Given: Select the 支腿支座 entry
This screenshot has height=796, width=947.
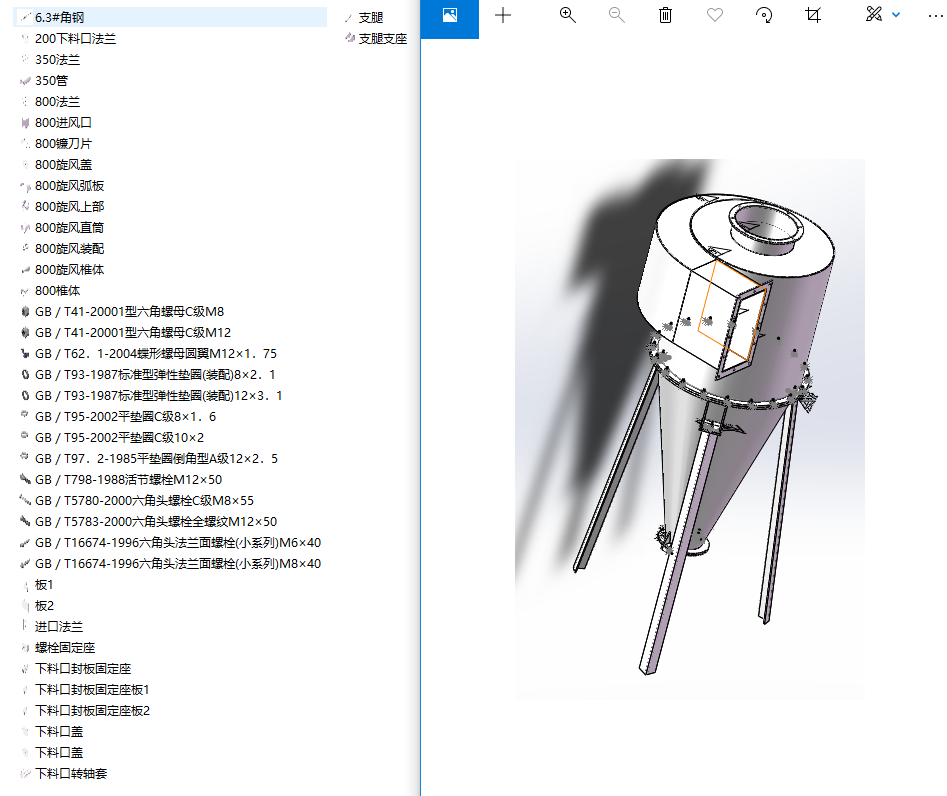Looking at the screenshot, I should click(x=378, y=38).
